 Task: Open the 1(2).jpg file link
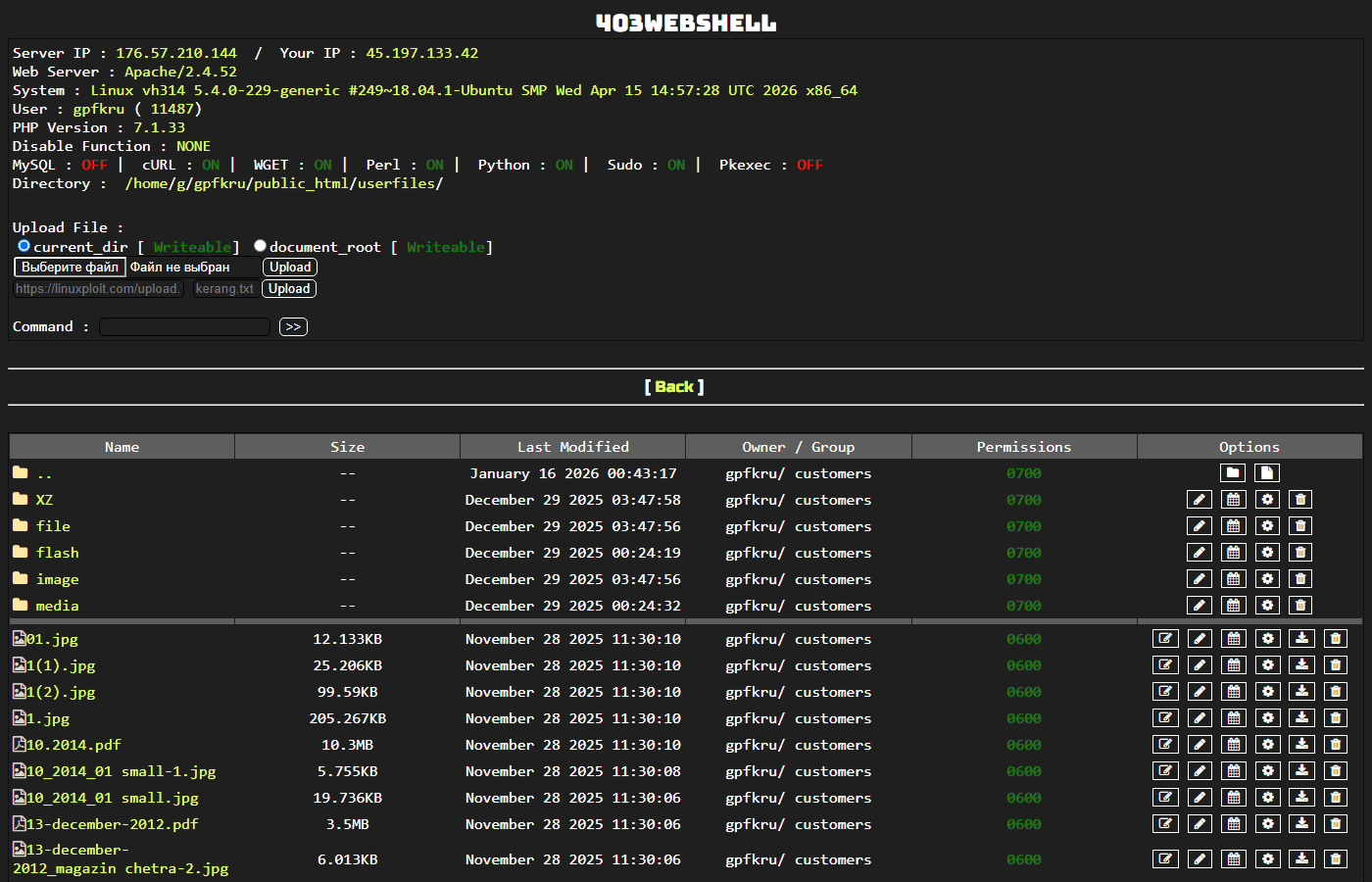(x=61, y=692)
